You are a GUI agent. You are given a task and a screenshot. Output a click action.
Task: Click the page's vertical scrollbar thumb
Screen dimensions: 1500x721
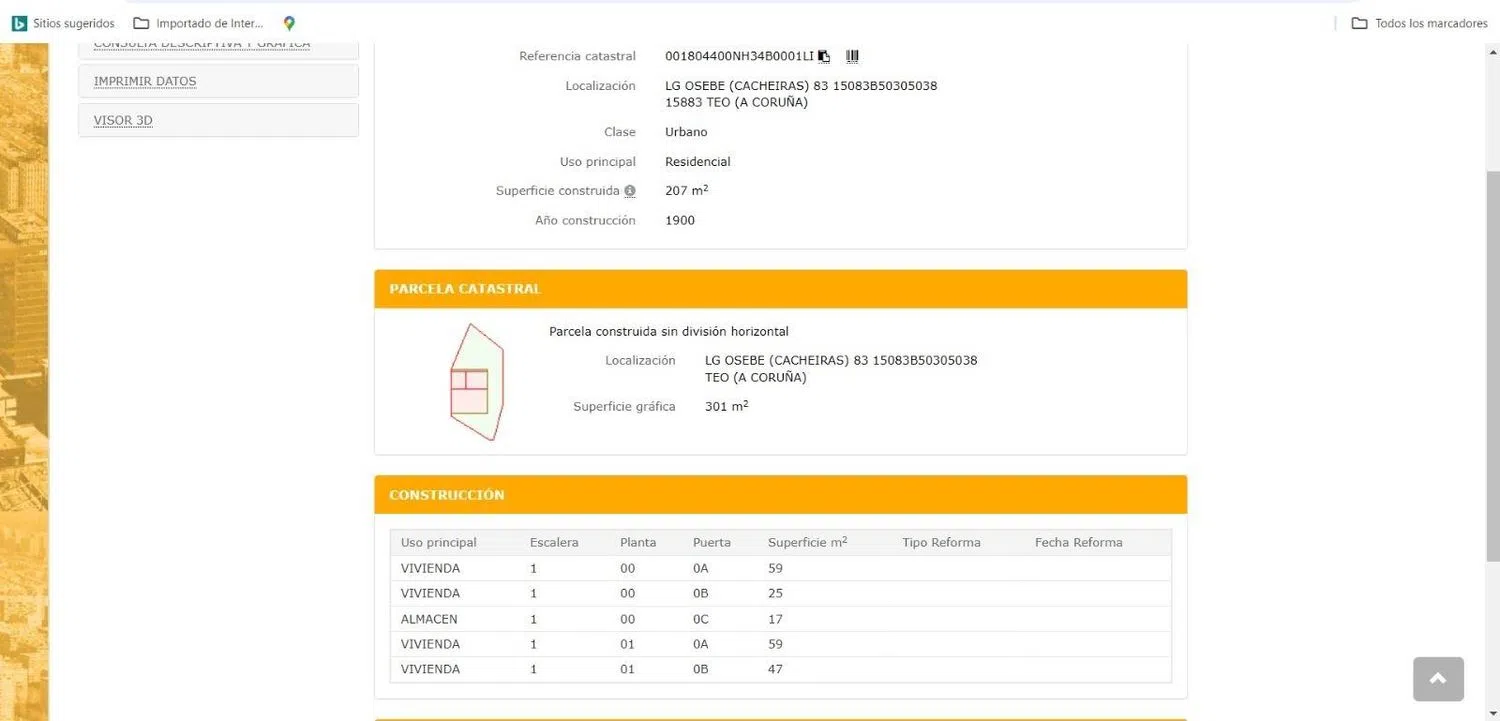tap(1492, 360)
